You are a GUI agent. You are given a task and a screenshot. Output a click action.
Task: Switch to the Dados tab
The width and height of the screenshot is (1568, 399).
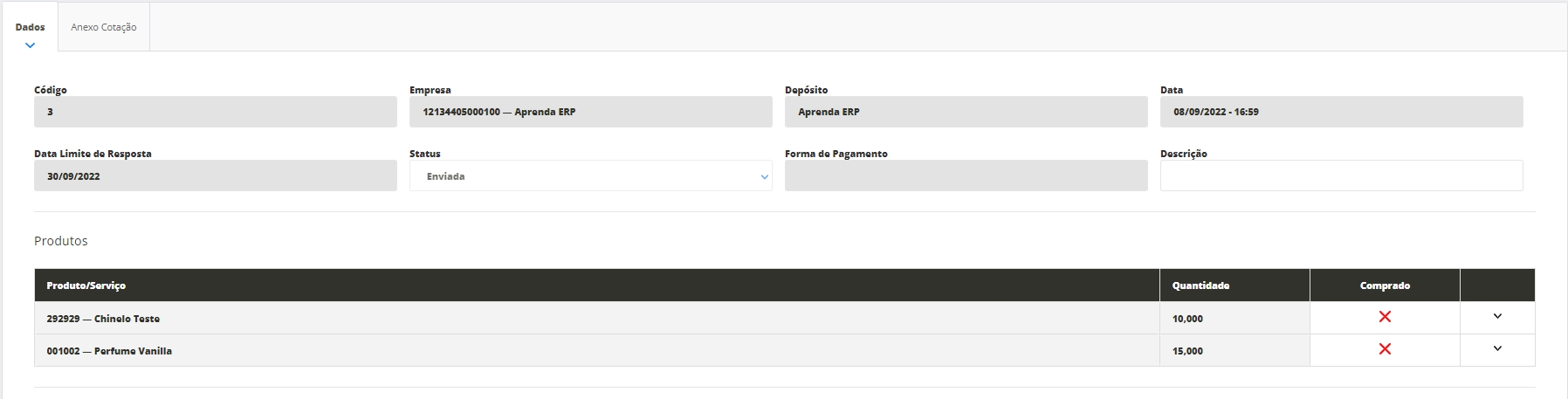[31, 27]
